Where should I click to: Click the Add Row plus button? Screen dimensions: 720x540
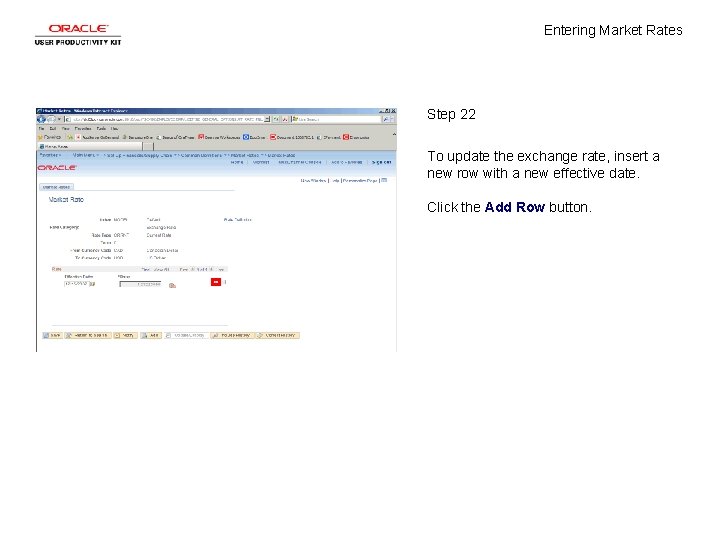pyautogui.click(x=216, y=282)
